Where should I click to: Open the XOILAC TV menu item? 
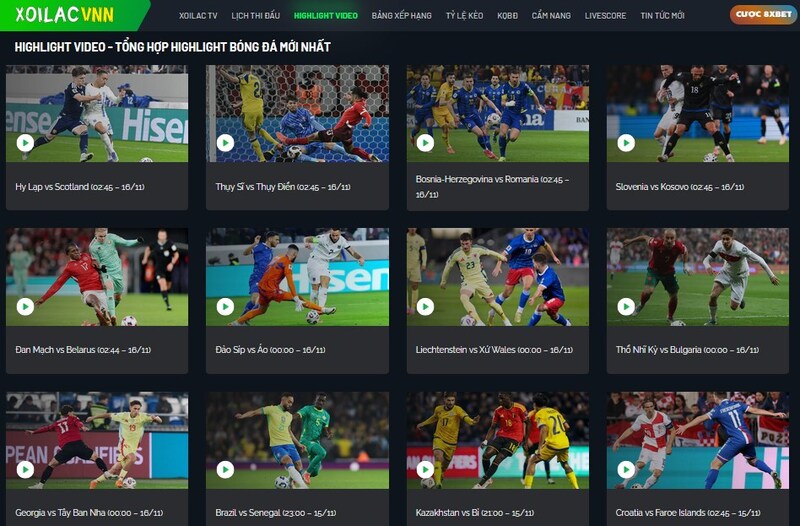click(198, 16)
